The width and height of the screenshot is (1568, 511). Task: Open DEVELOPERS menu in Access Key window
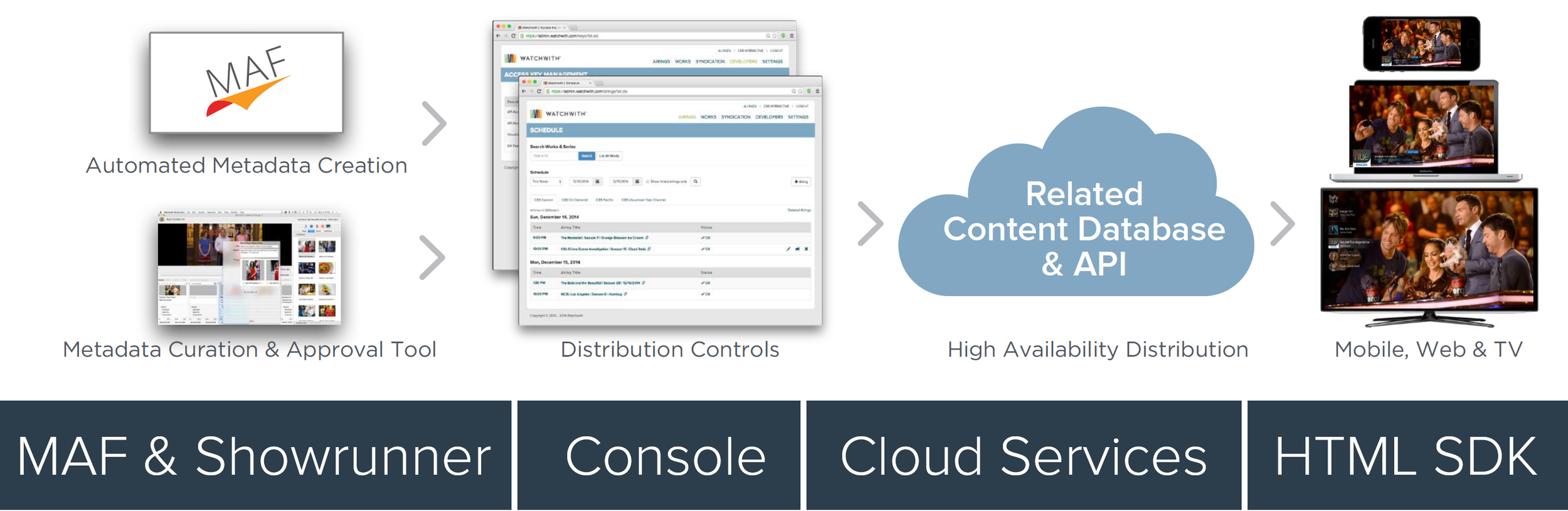click(x=743, y=61)
